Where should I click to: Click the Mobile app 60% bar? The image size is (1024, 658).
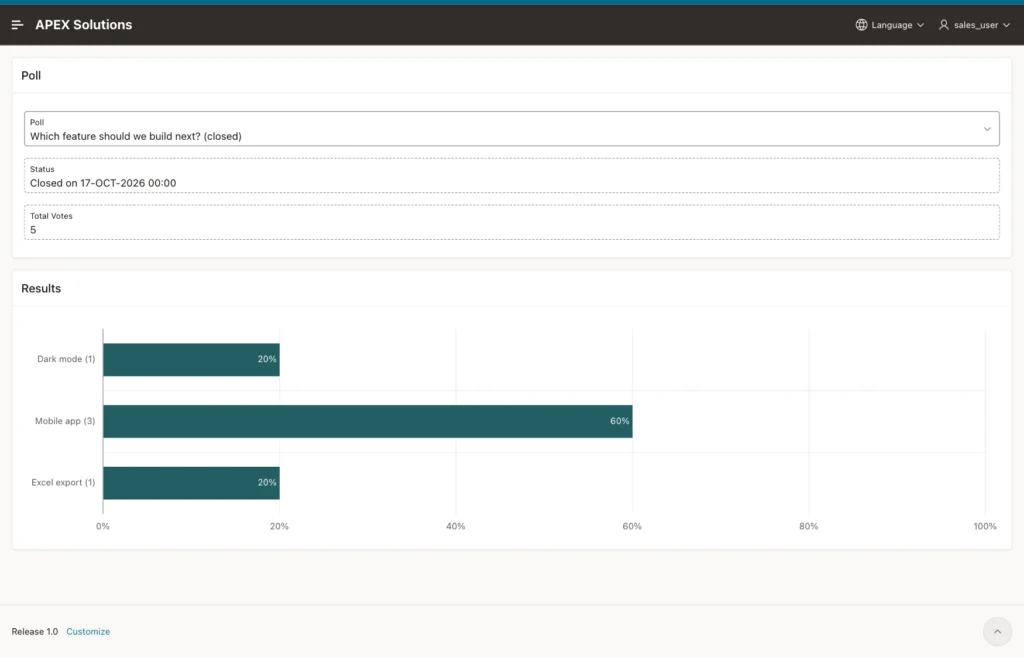click(x=368, y=421)
